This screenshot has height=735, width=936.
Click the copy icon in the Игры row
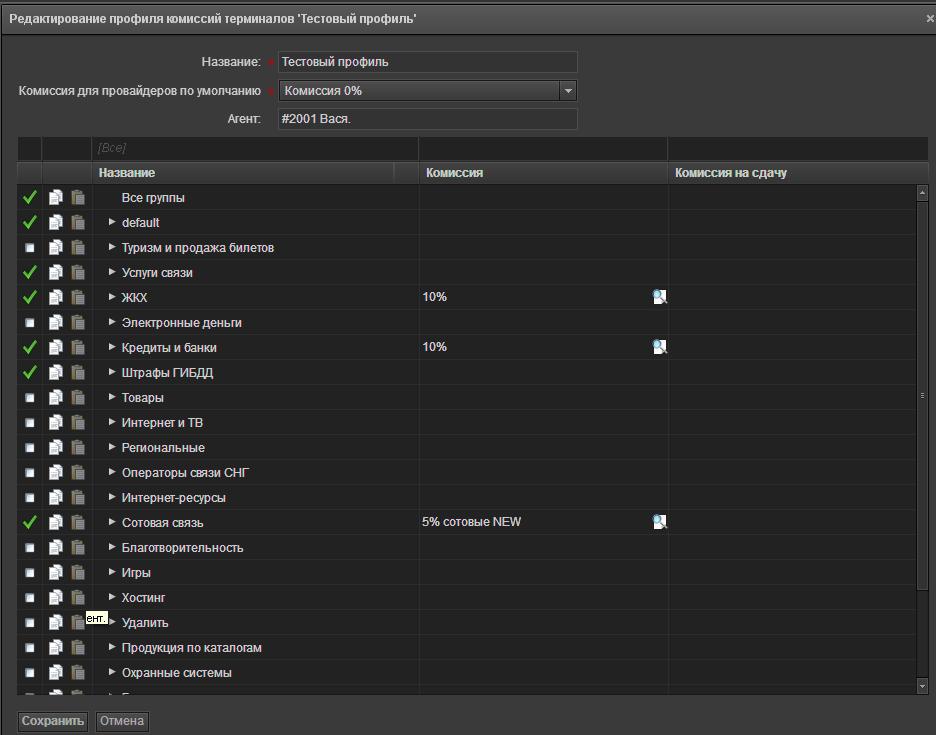56,572
